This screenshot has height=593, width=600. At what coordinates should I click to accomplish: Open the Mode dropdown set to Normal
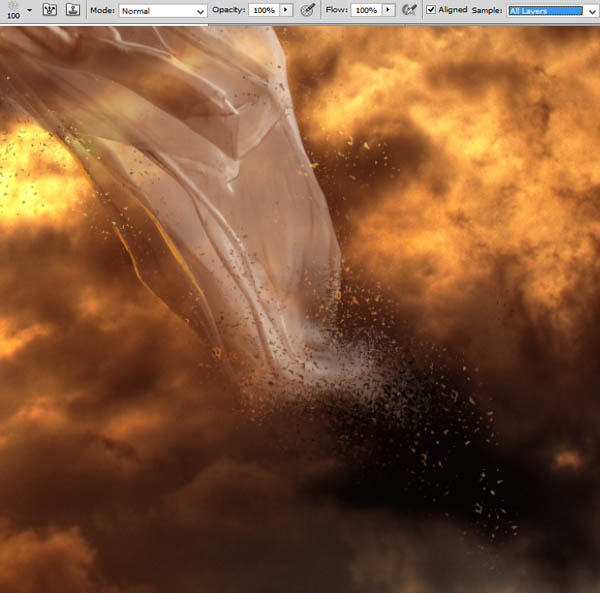163,11
